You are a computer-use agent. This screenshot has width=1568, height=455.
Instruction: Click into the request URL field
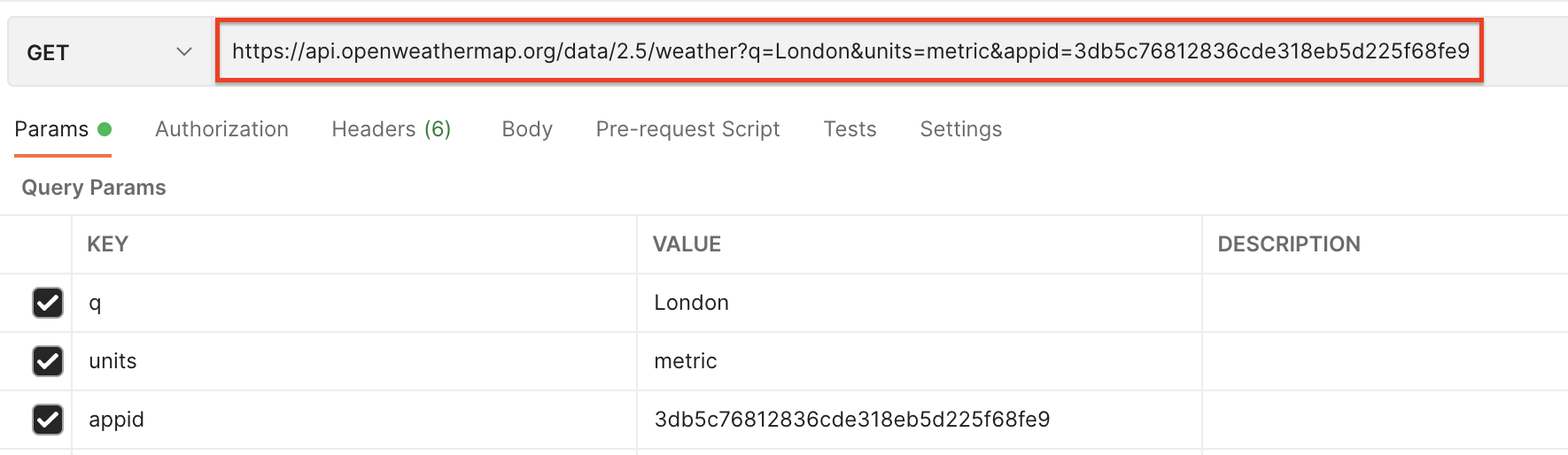coord(849,51)
